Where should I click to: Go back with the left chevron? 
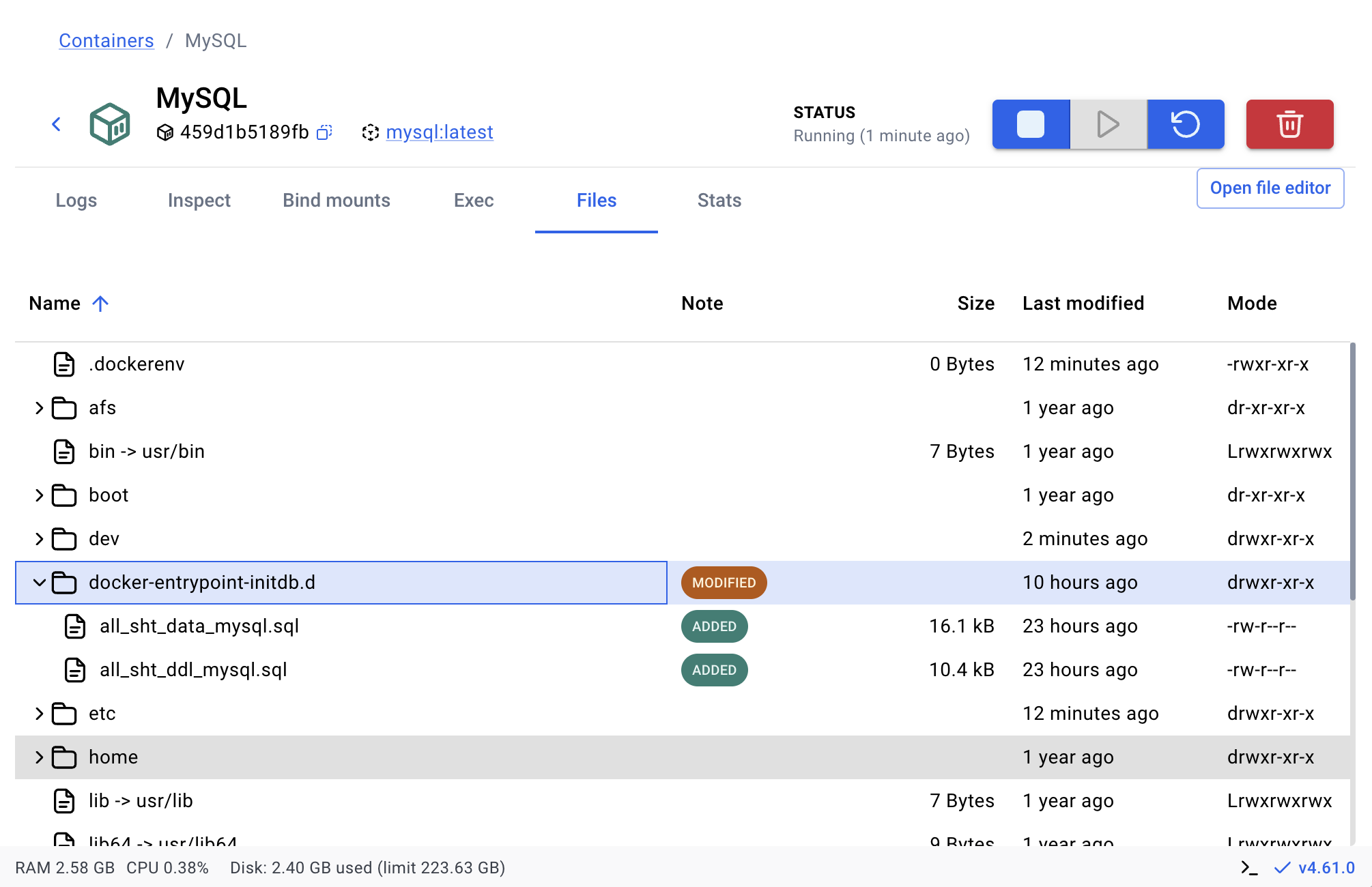pos(57,124)
